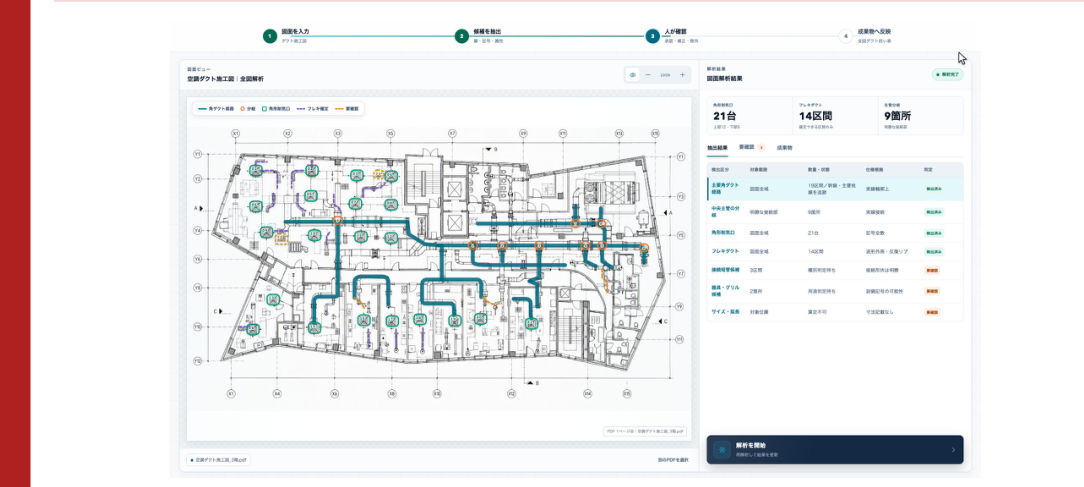Viewport: 1084px width, 487px height.
Task: Click the 要確認 orange dashed legend entry
Action: point(346,109)
